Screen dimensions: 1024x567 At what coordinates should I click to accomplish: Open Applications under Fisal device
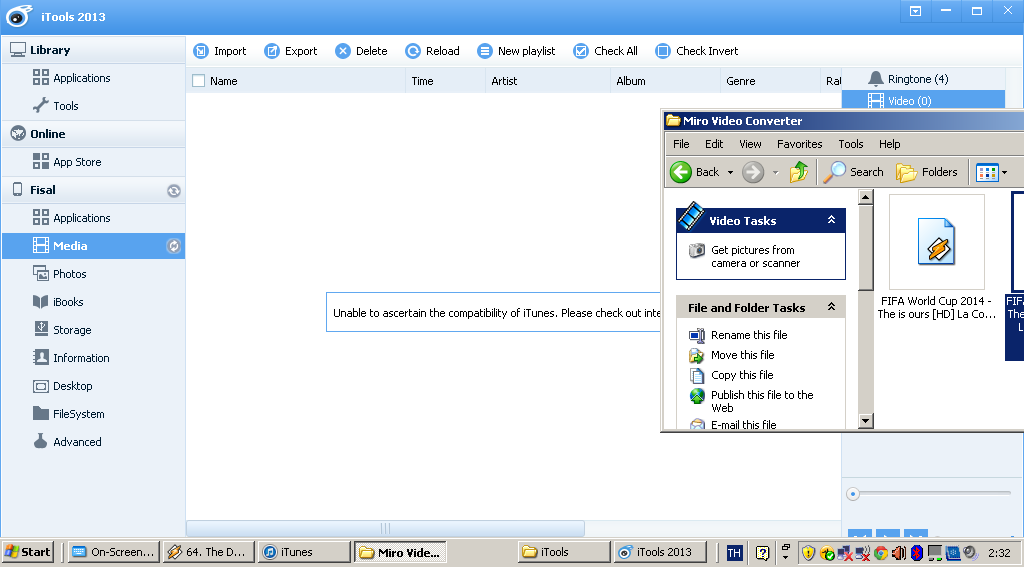coord(93,218)
